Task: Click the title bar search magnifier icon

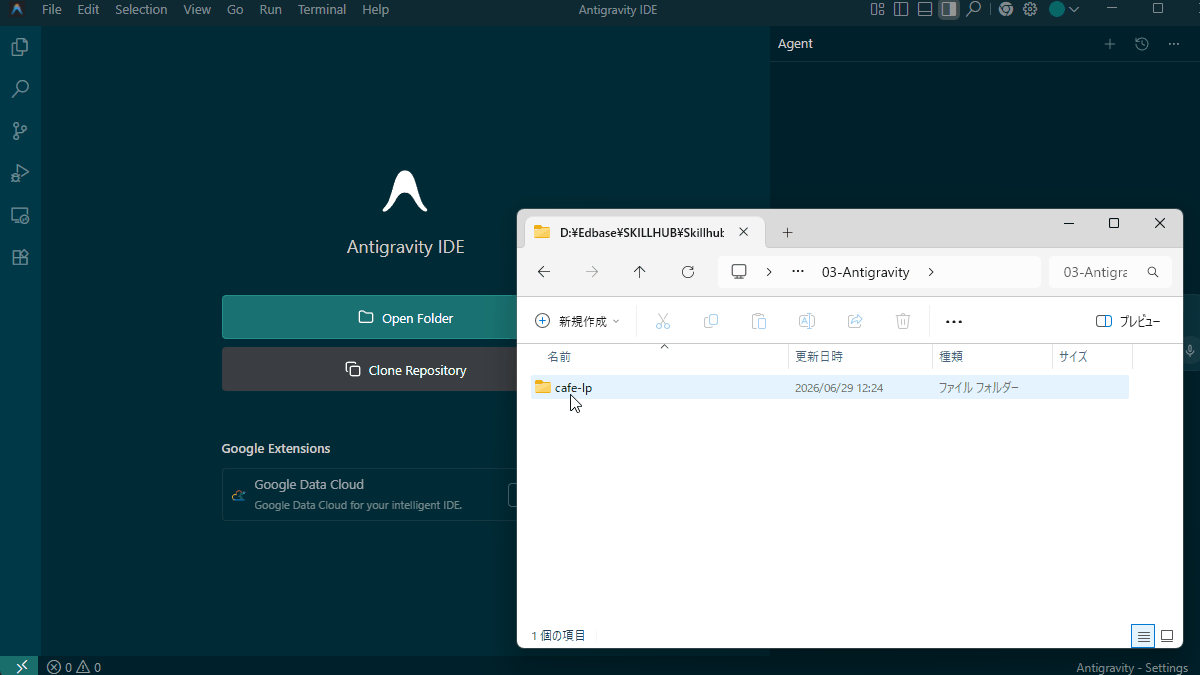Action: pyautogui.click(x=973, y=9)
